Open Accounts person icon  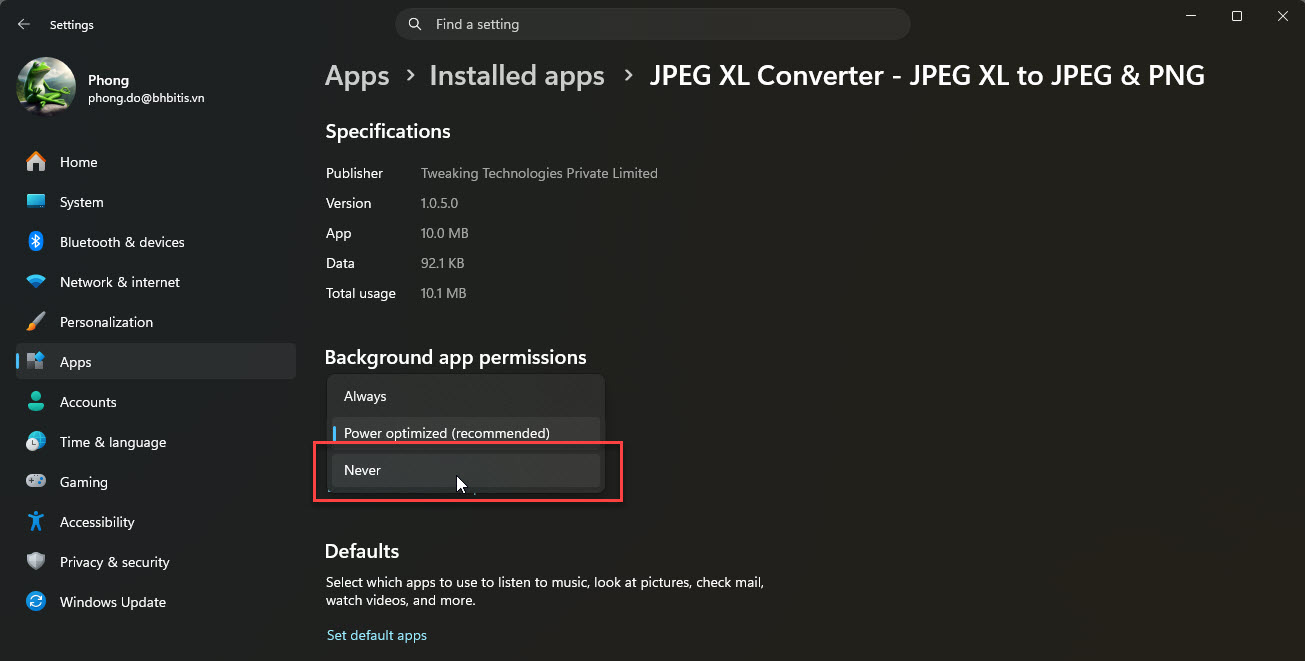tap(36, 402)
